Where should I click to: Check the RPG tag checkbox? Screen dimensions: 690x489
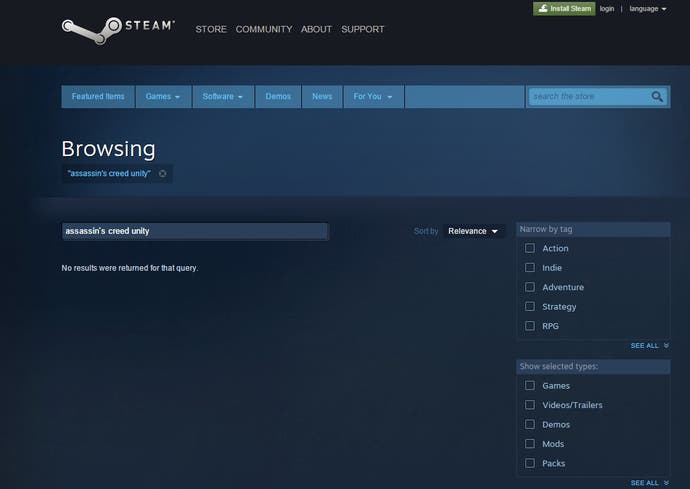(x=530, y=326)
